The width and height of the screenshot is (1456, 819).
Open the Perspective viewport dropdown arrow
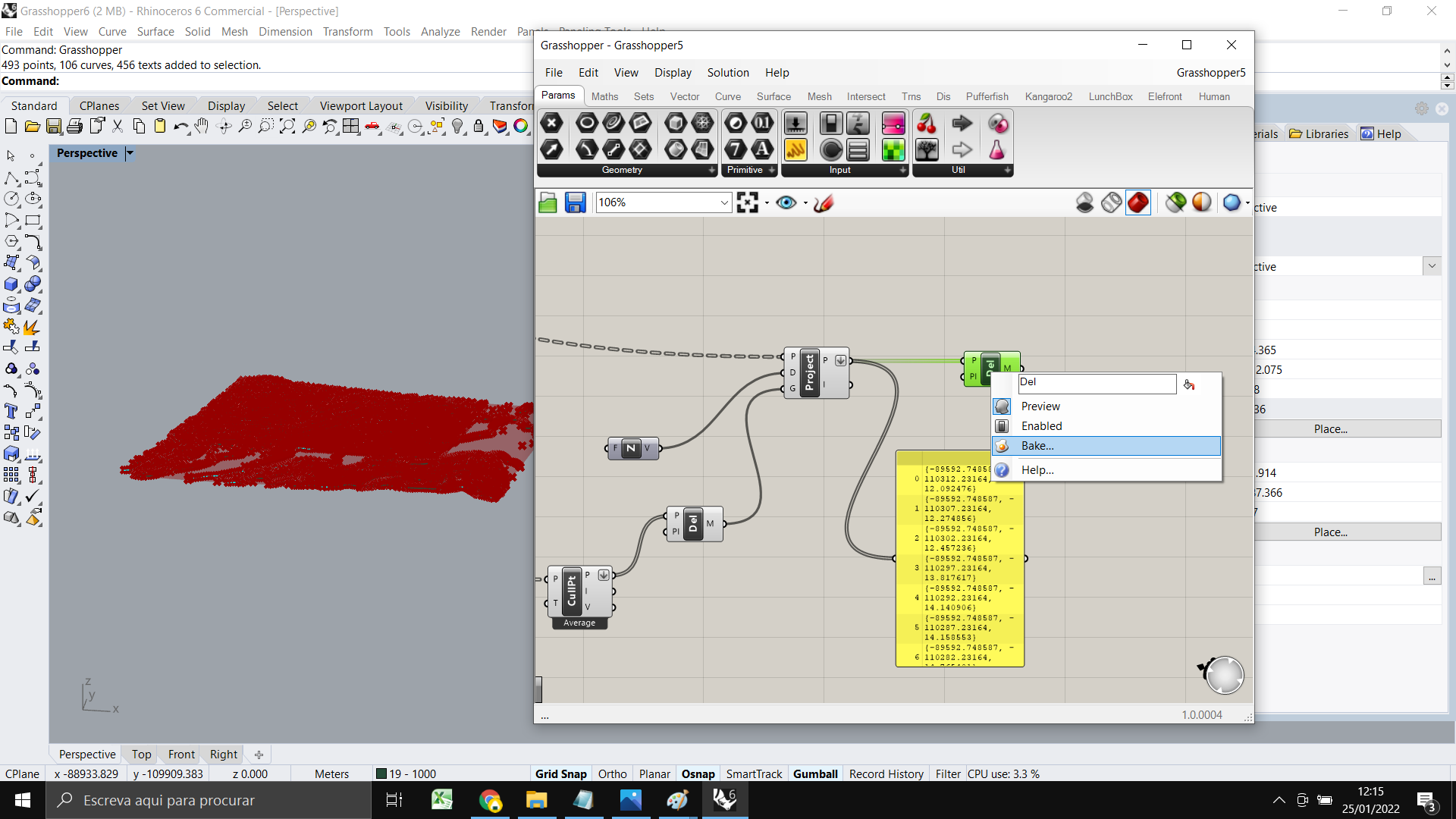[130, 153]
